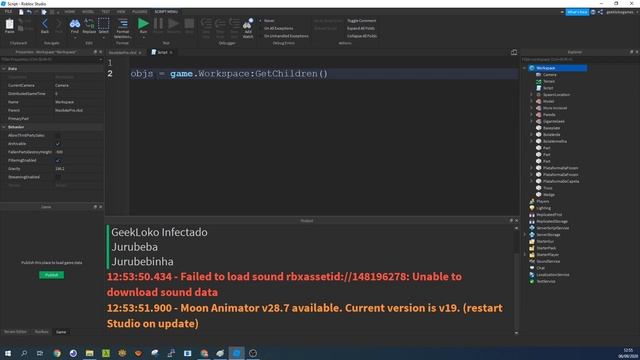Toggle the Archivable checkbox
This screenshot has height=360, width=640.
(58, 144)
